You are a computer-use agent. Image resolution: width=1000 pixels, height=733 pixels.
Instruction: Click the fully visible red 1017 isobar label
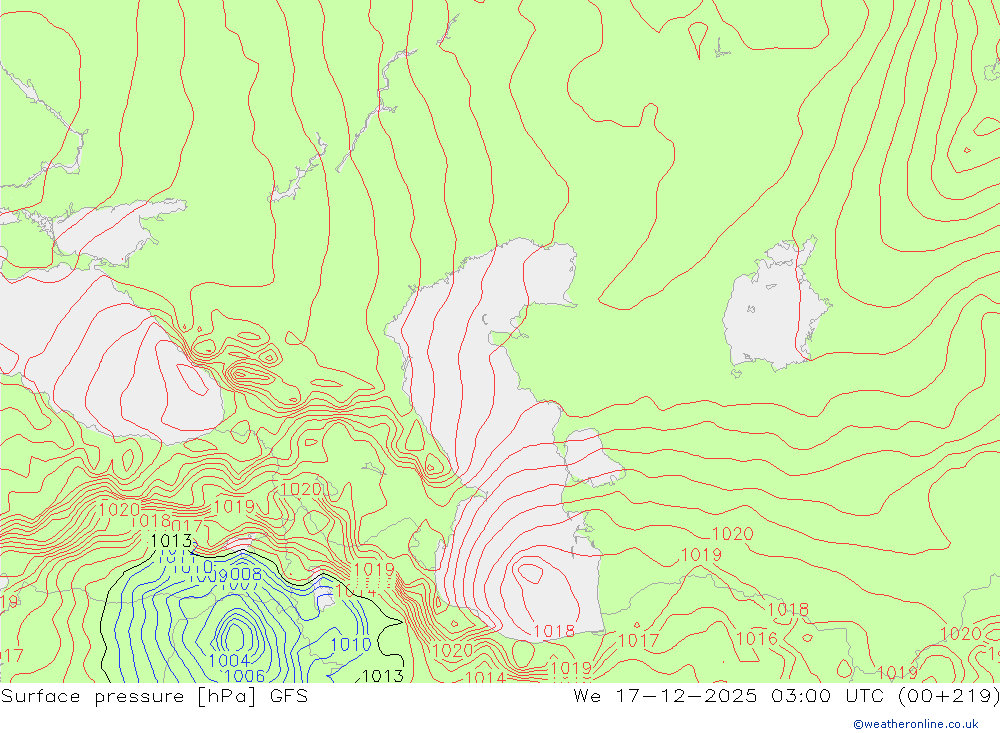(638, 640)
